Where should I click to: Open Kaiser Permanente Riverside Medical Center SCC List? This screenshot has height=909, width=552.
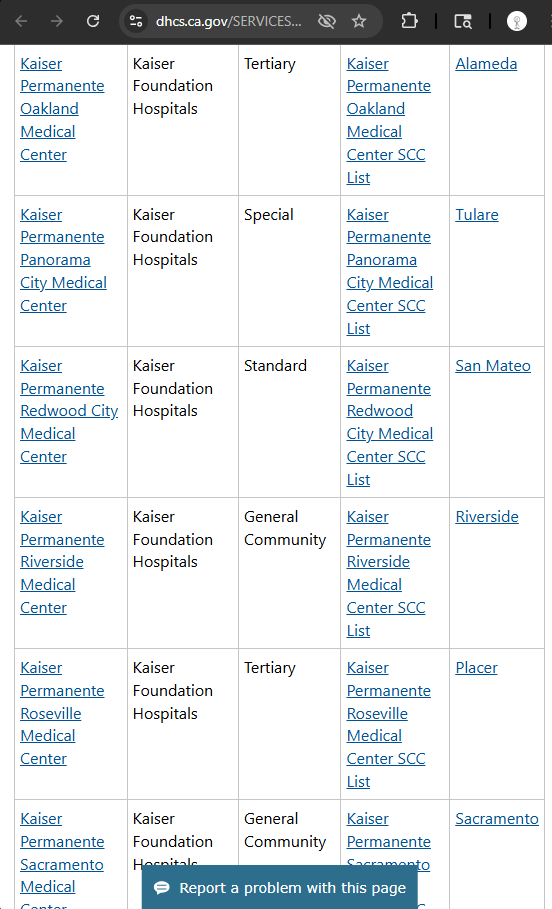pos(388,573)
